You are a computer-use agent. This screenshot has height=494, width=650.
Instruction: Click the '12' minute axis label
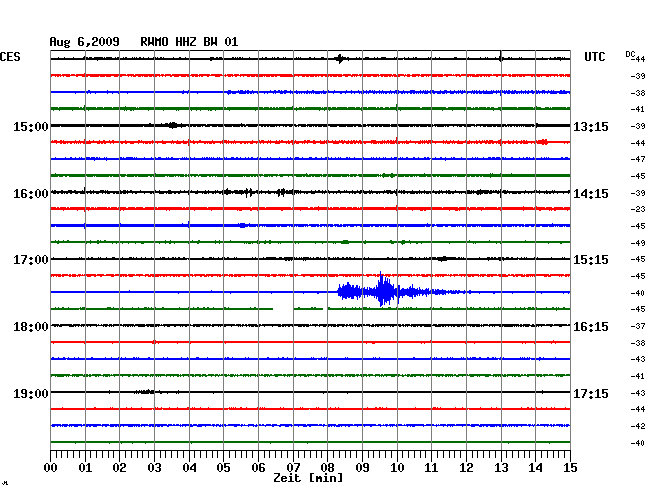pos(466,468)
